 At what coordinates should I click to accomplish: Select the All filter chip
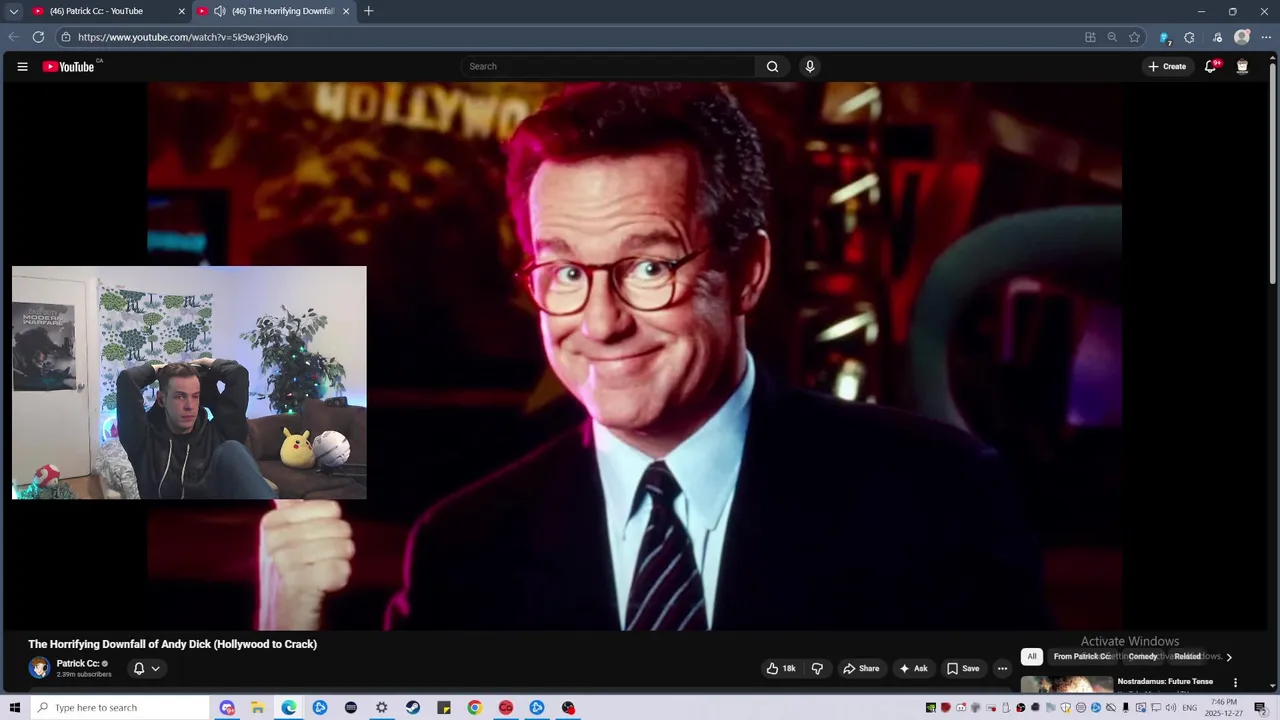coord(1032,656)
